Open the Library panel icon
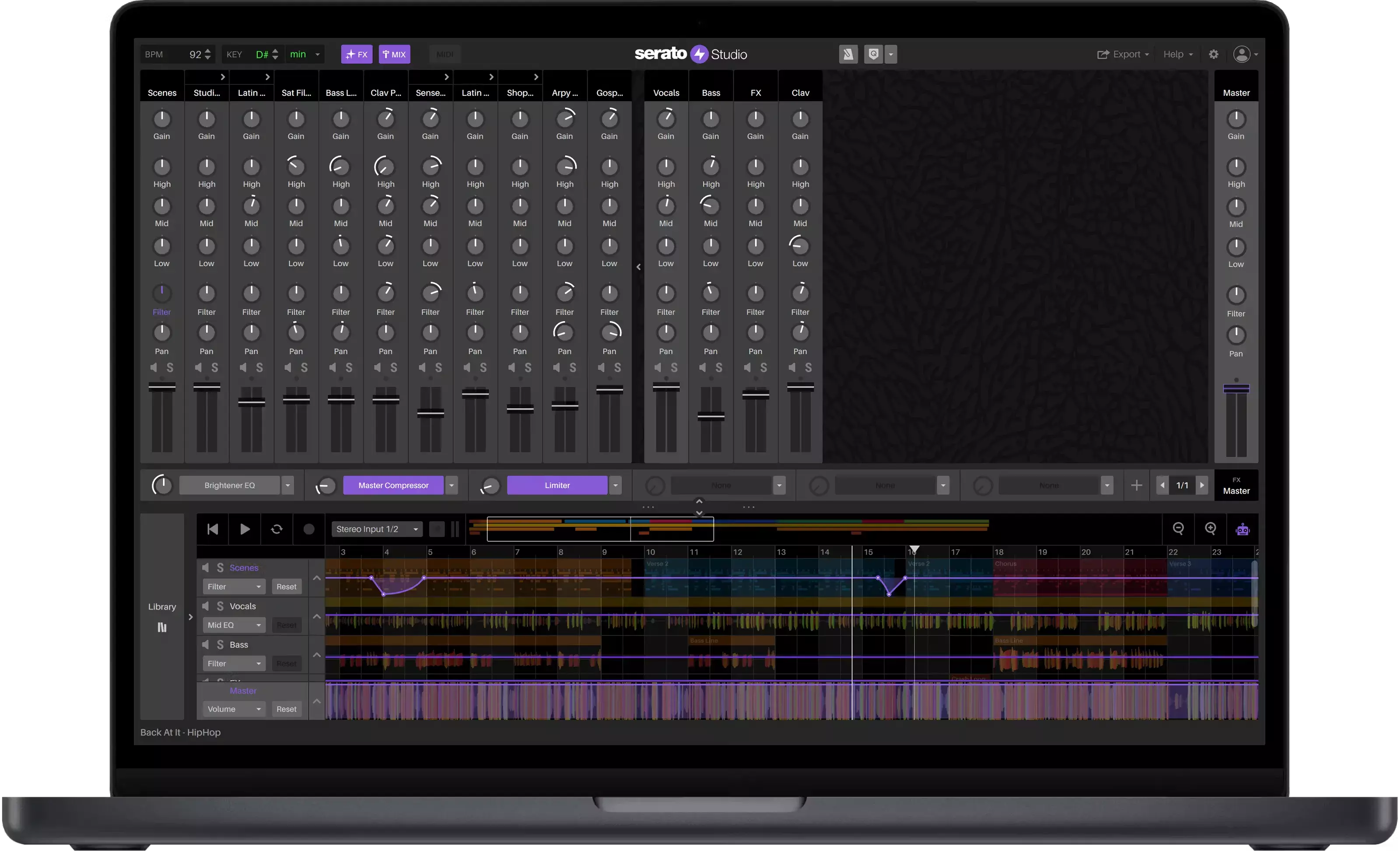The width and height of the screenshot is (1400, 851). [x=162, y=627]
